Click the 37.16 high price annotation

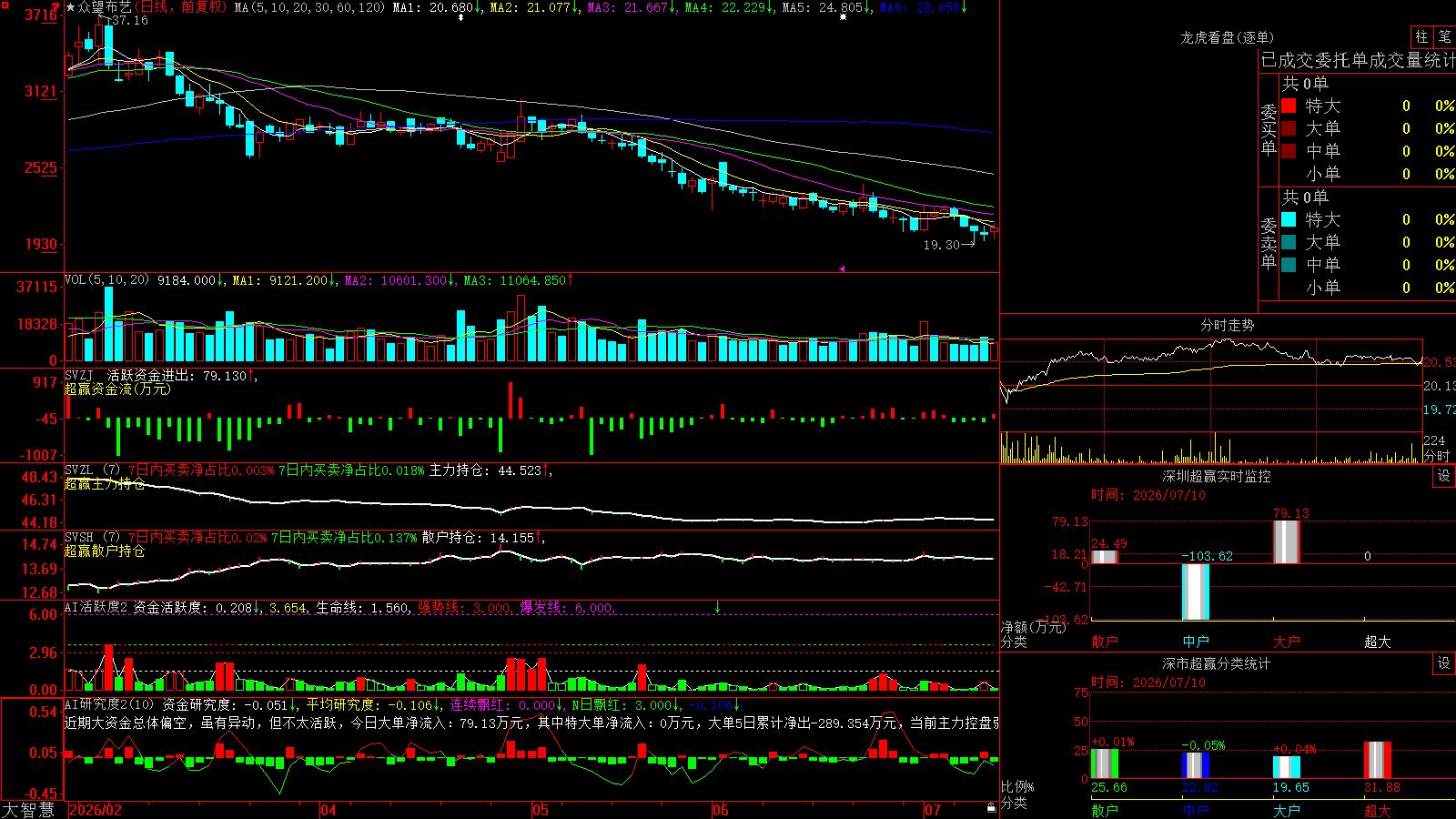pyautogui.click(x=130, y=20)
